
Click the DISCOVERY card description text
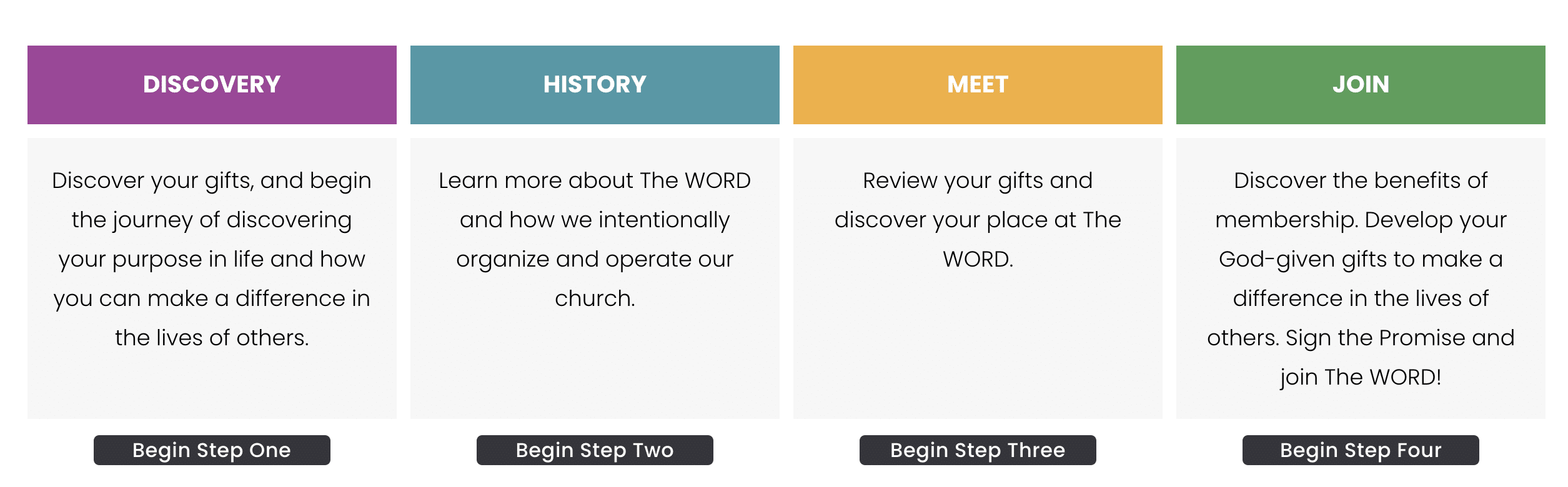(x=212, y=259)
